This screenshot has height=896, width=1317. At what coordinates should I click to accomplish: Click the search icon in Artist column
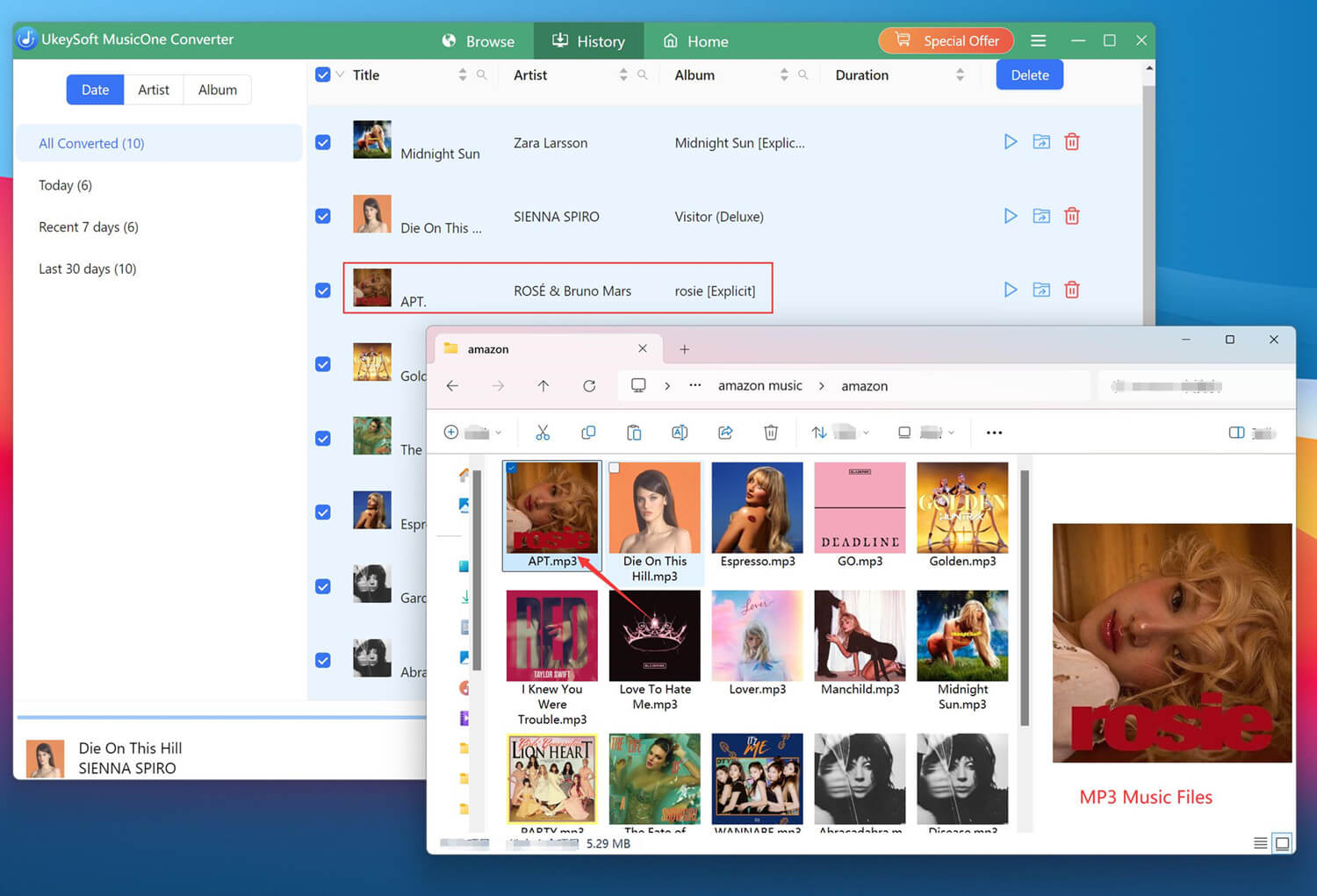point(643,75)
